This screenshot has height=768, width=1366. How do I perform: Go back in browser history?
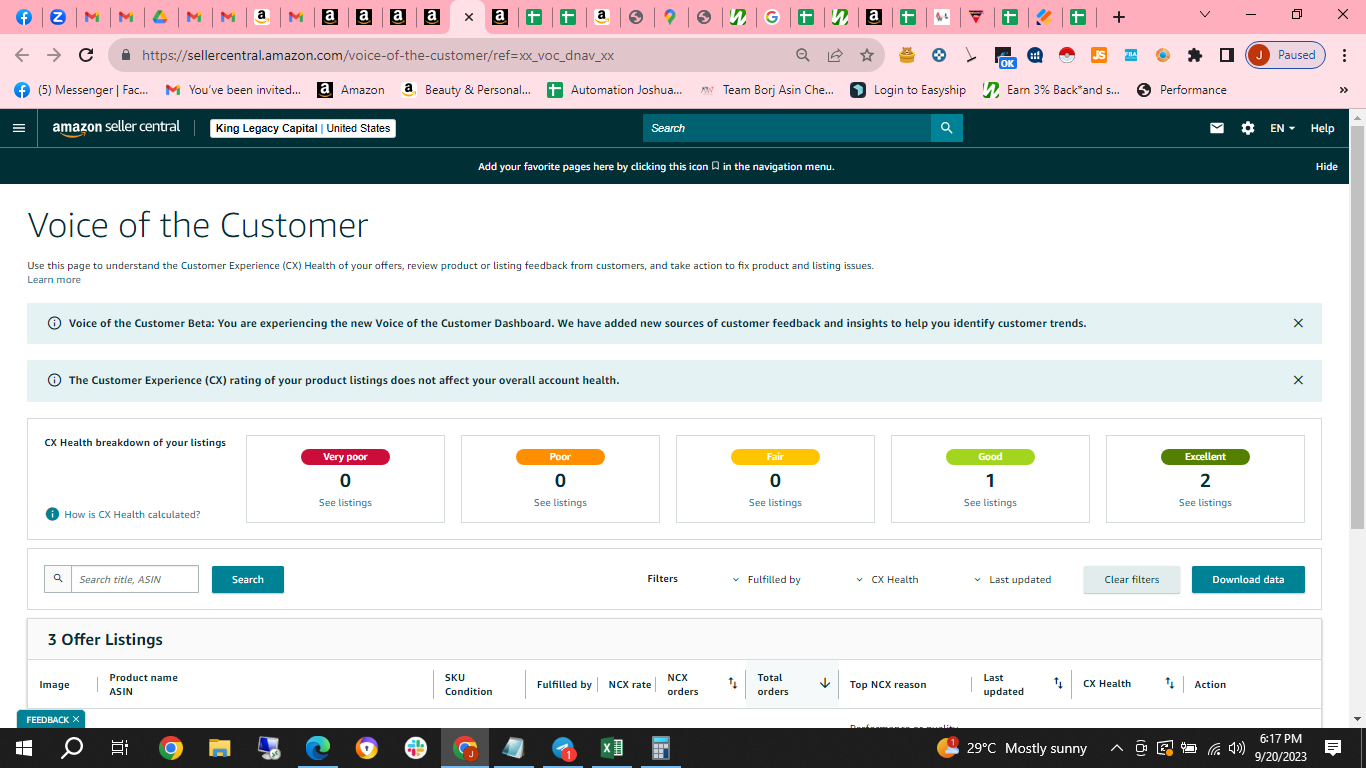pos(22,55)
